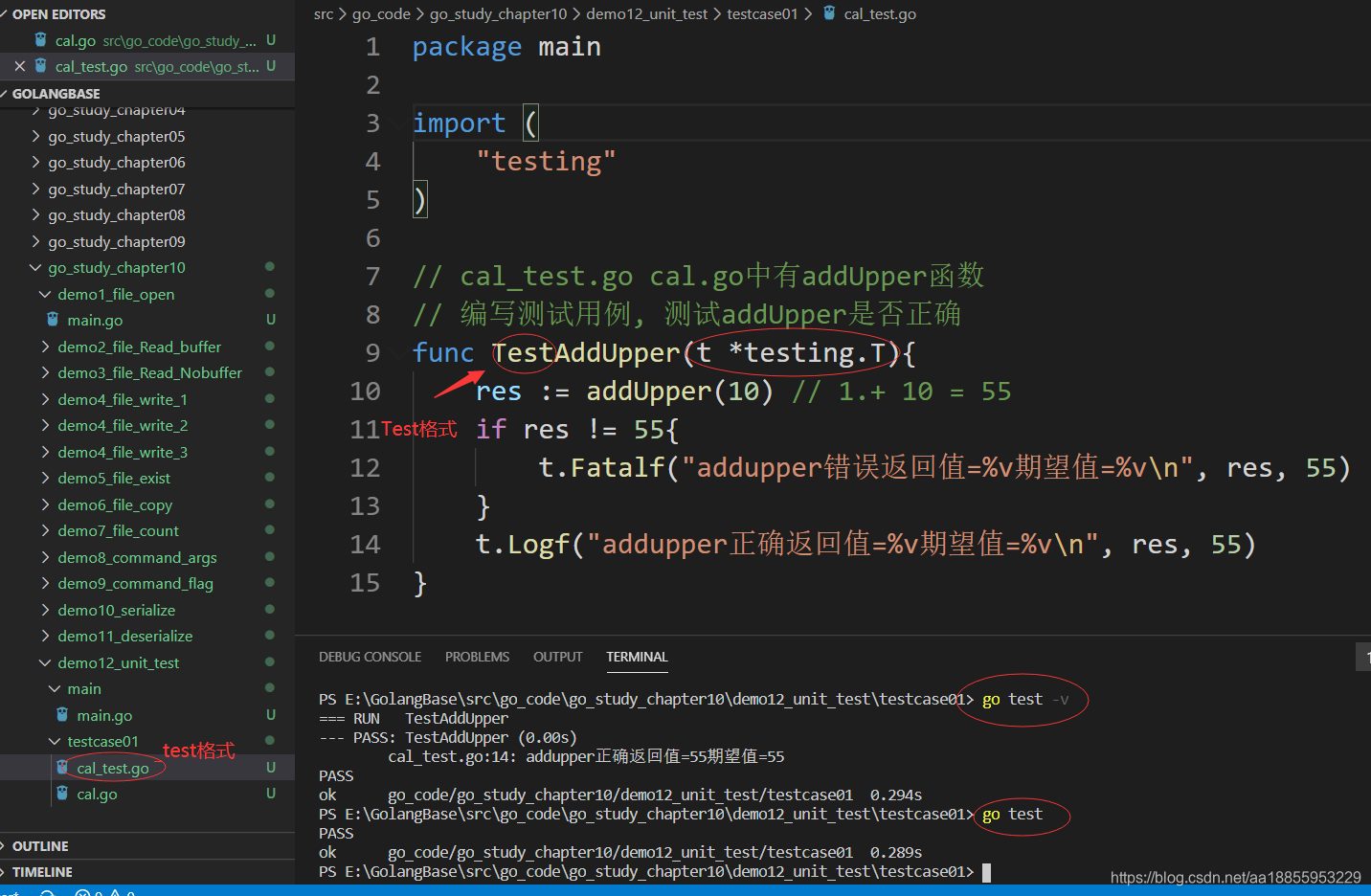1371x896 pixels.
Task: Click line number 9 in the gutter
Action: [x=372, y=353]
